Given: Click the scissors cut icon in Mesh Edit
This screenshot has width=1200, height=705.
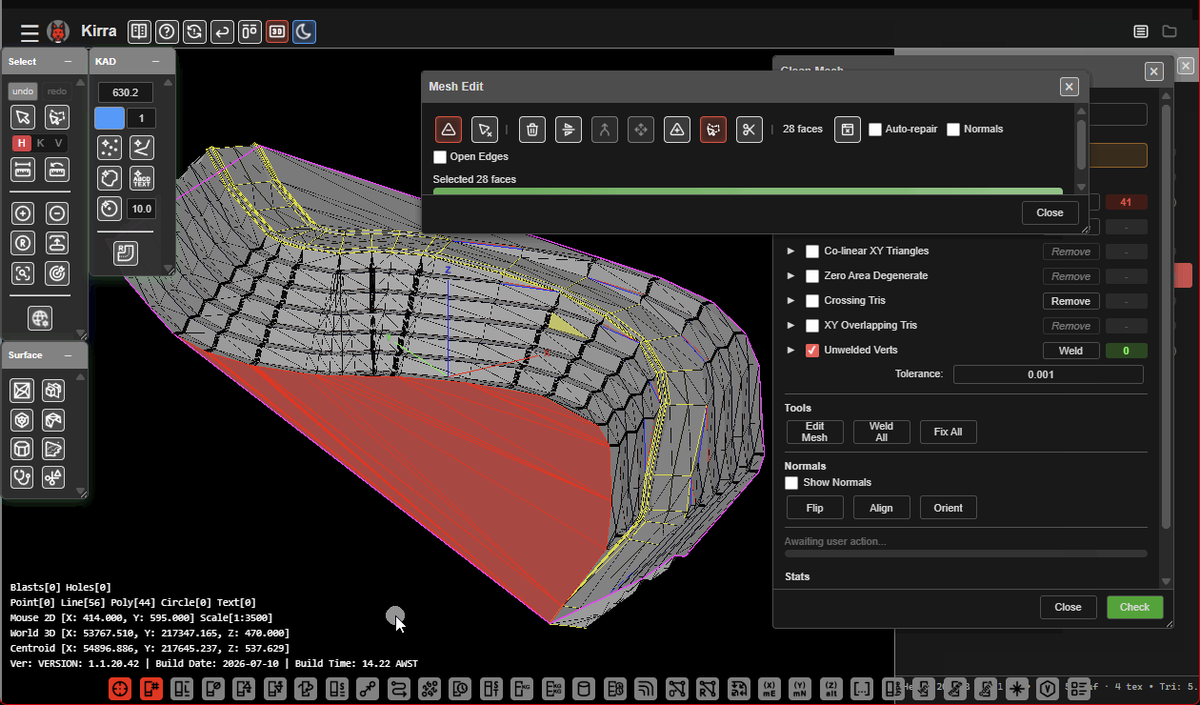Looking at the screenshot, I should click(x=749, y=129).
